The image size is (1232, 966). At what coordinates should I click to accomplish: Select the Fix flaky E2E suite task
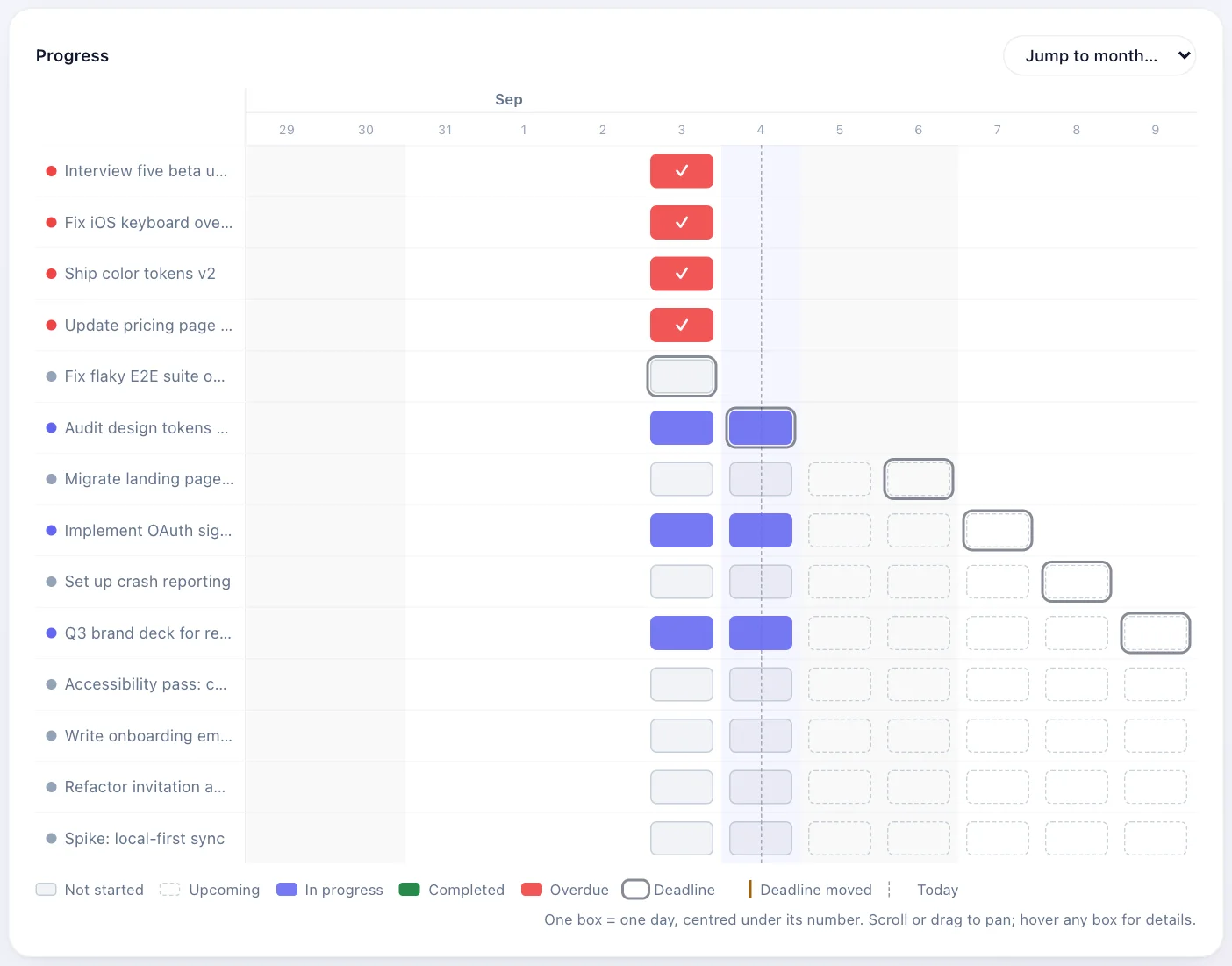145,376
